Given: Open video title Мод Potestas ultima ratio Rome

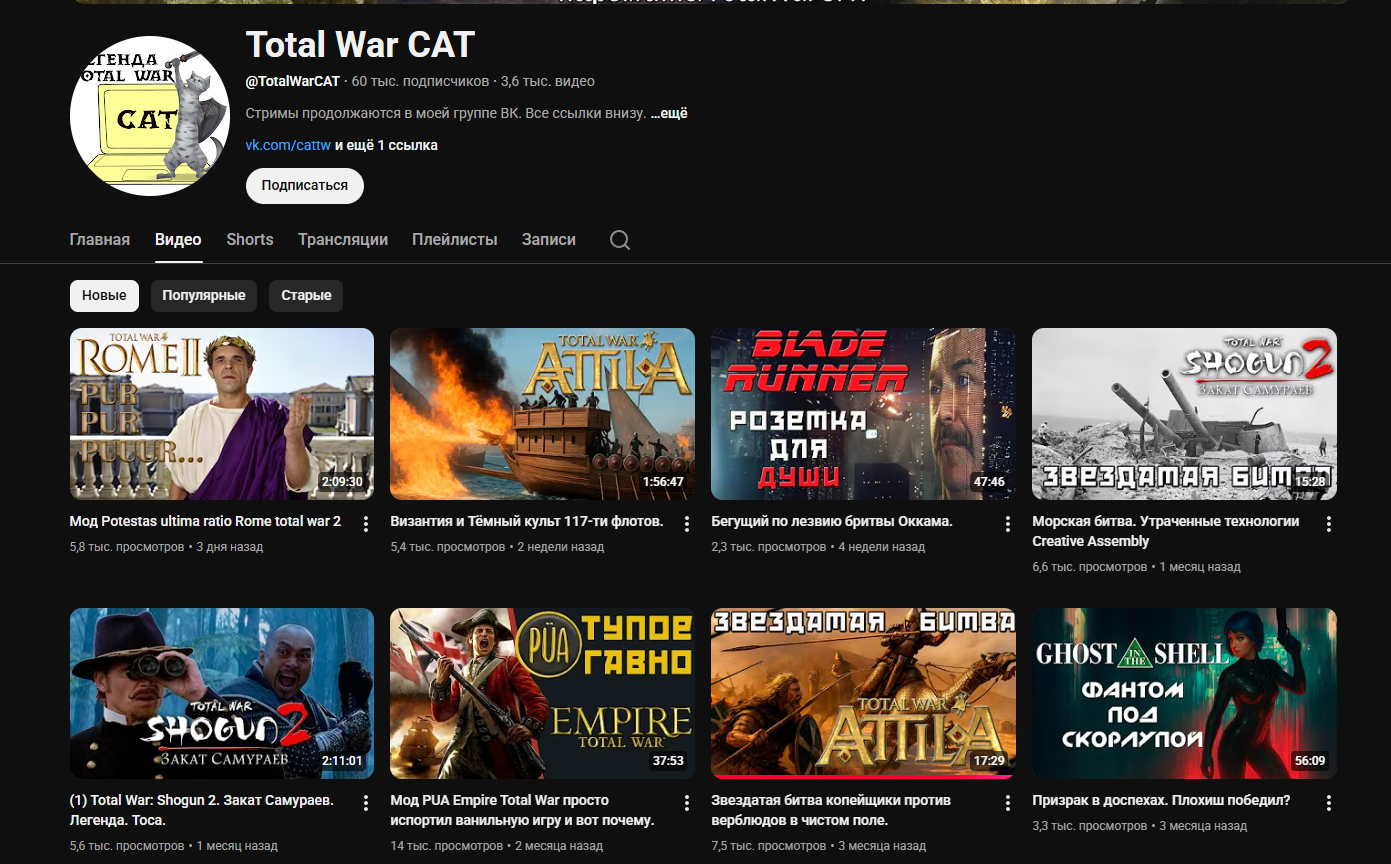Looking at the screenshot, I should click(205, 521).
